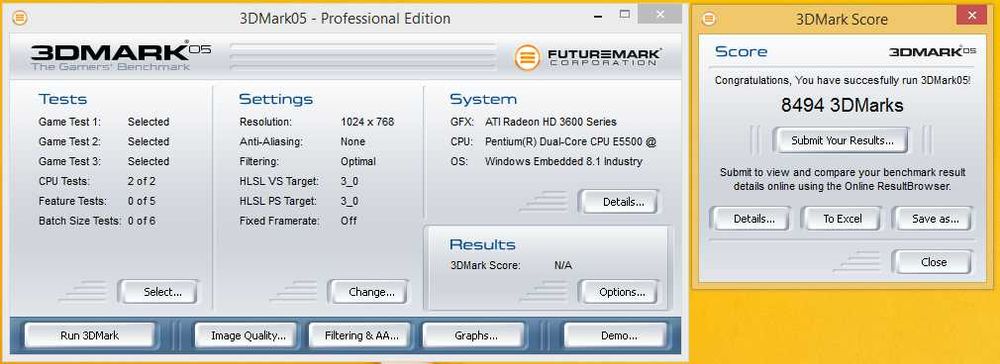Open the Graphs dialog
This screenshot has width=1000, height=364.
[x=475, y=335]
